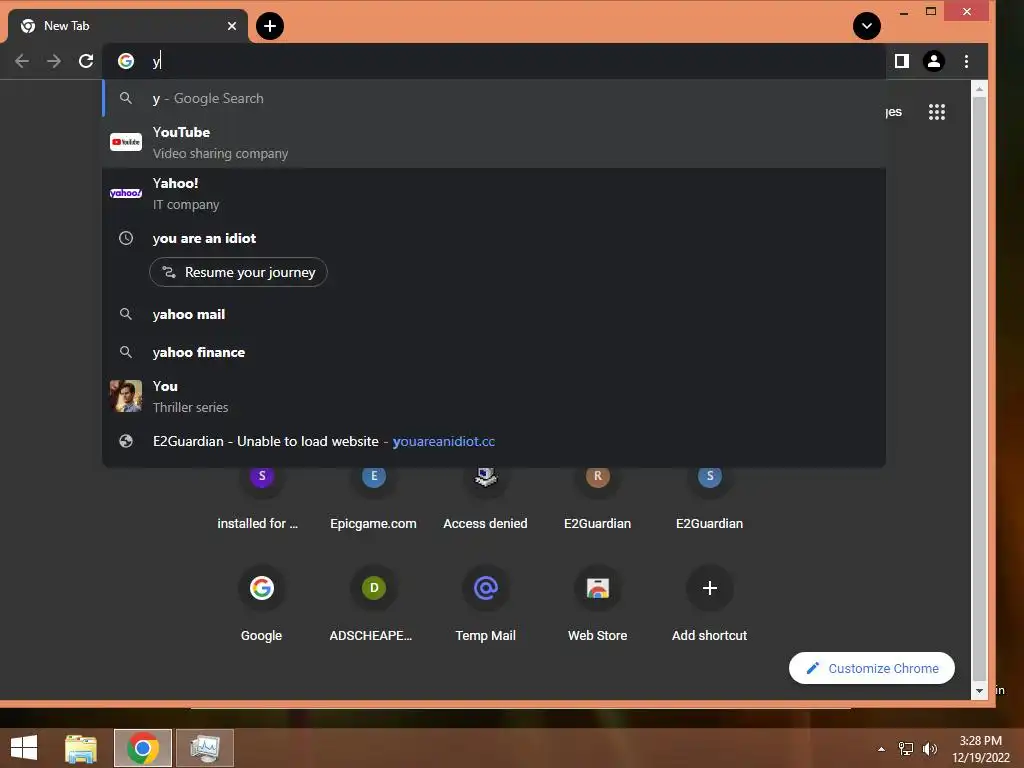Select 'yahoo mail' search suggestion
The height and width of the screenshot is (768, 1024).
pos(494,314)
